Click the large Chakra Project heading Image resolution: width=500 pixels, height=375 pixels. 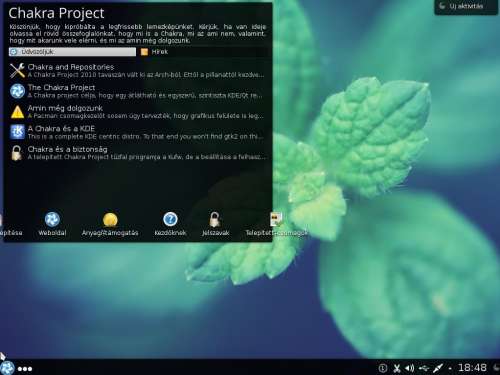click(56, 13)
